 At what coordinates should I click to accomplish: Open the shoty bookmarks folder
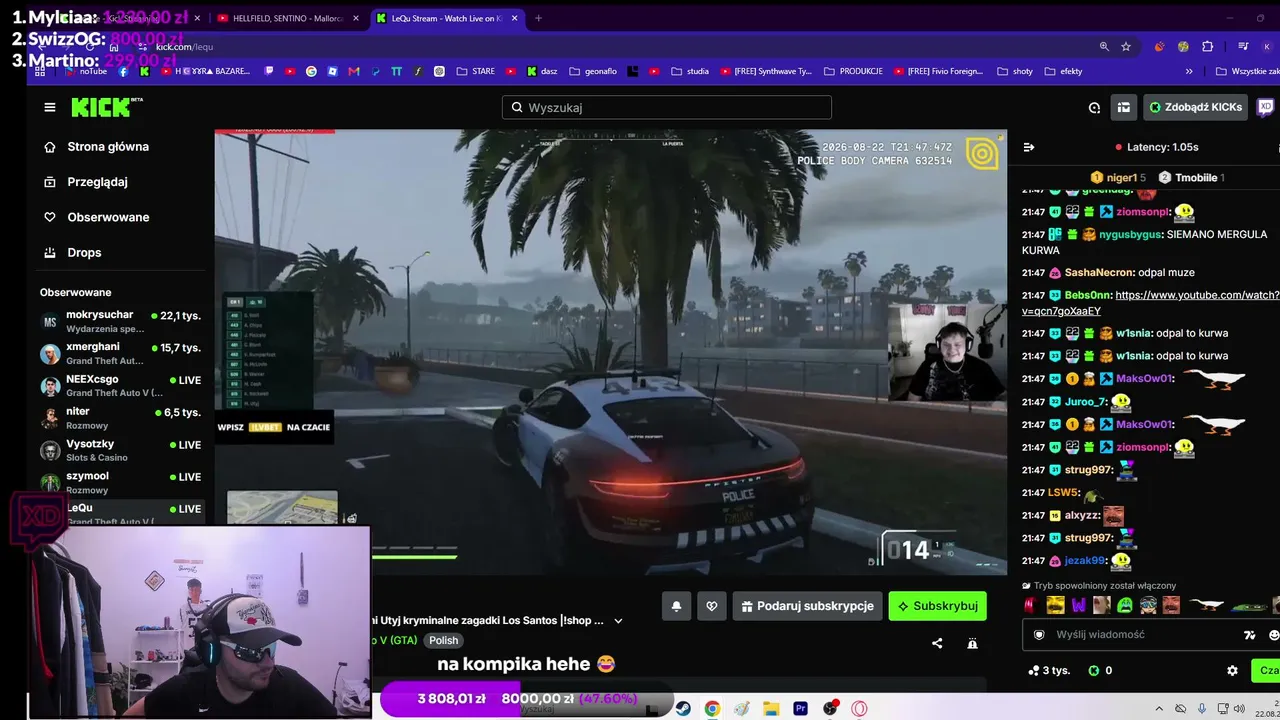pos(1015,72)
